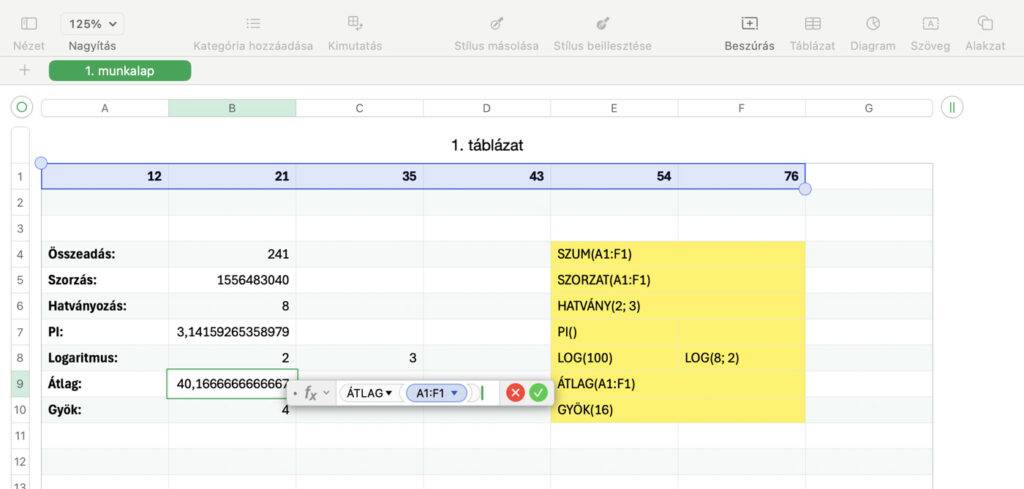Open the Nézet view options icon
The image size is (1024, 489).
29,24
